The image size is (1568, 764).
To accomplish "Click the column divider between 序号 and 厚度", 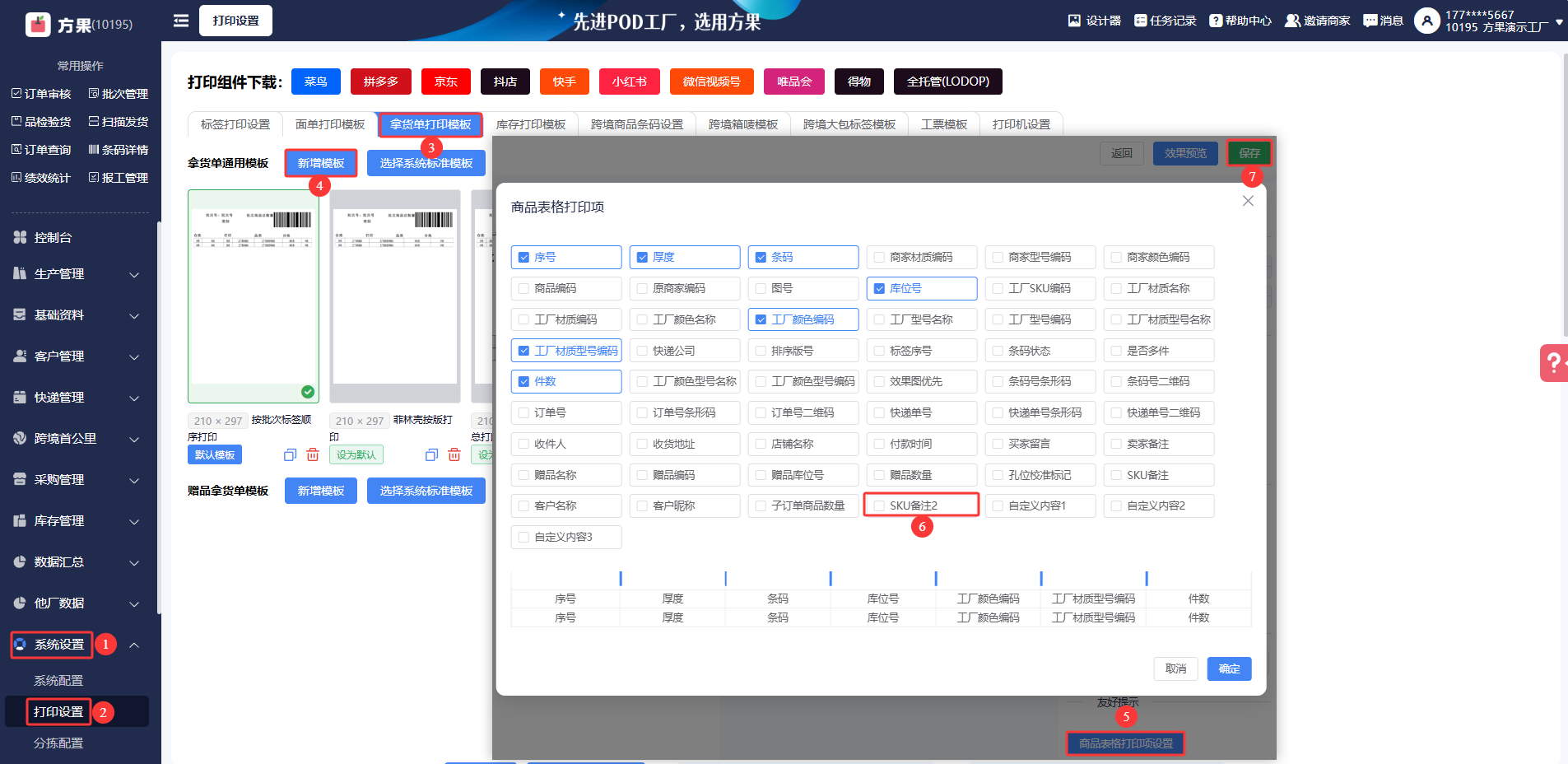I will [x=621, y=579].
